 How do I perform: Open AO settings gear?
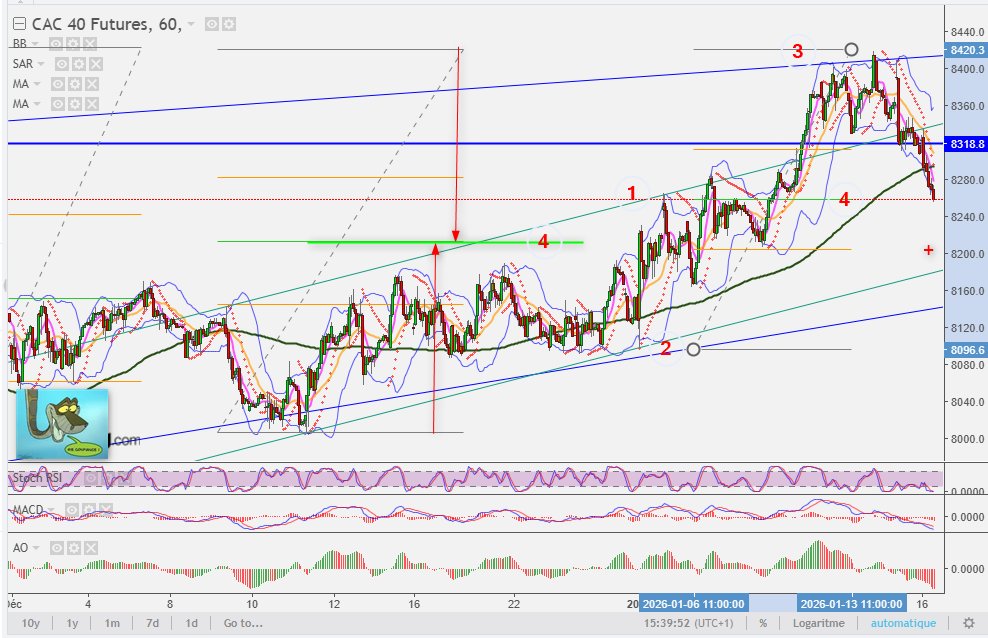point(74,548)
